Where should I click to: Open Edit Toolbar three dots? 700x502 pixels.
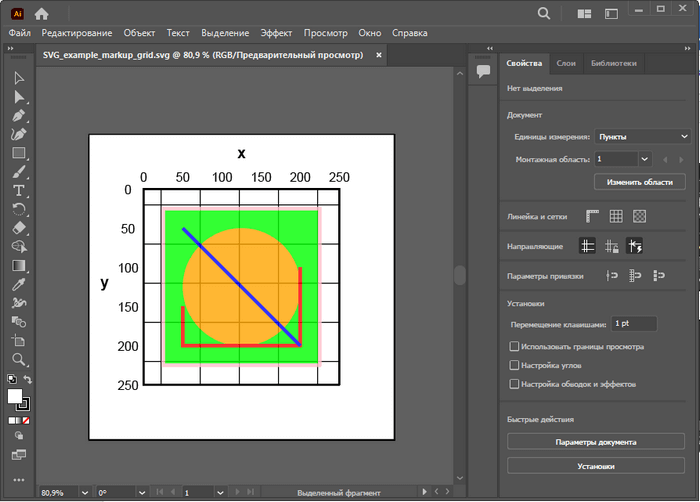point(19,480)
